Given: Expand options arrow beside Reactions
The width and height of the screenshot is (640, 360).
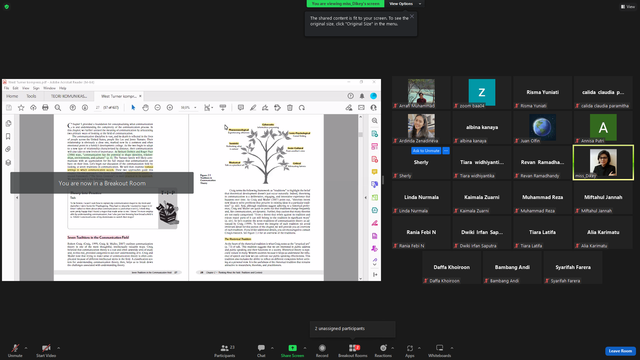Looking at the screenshot, I should (393, 348).
